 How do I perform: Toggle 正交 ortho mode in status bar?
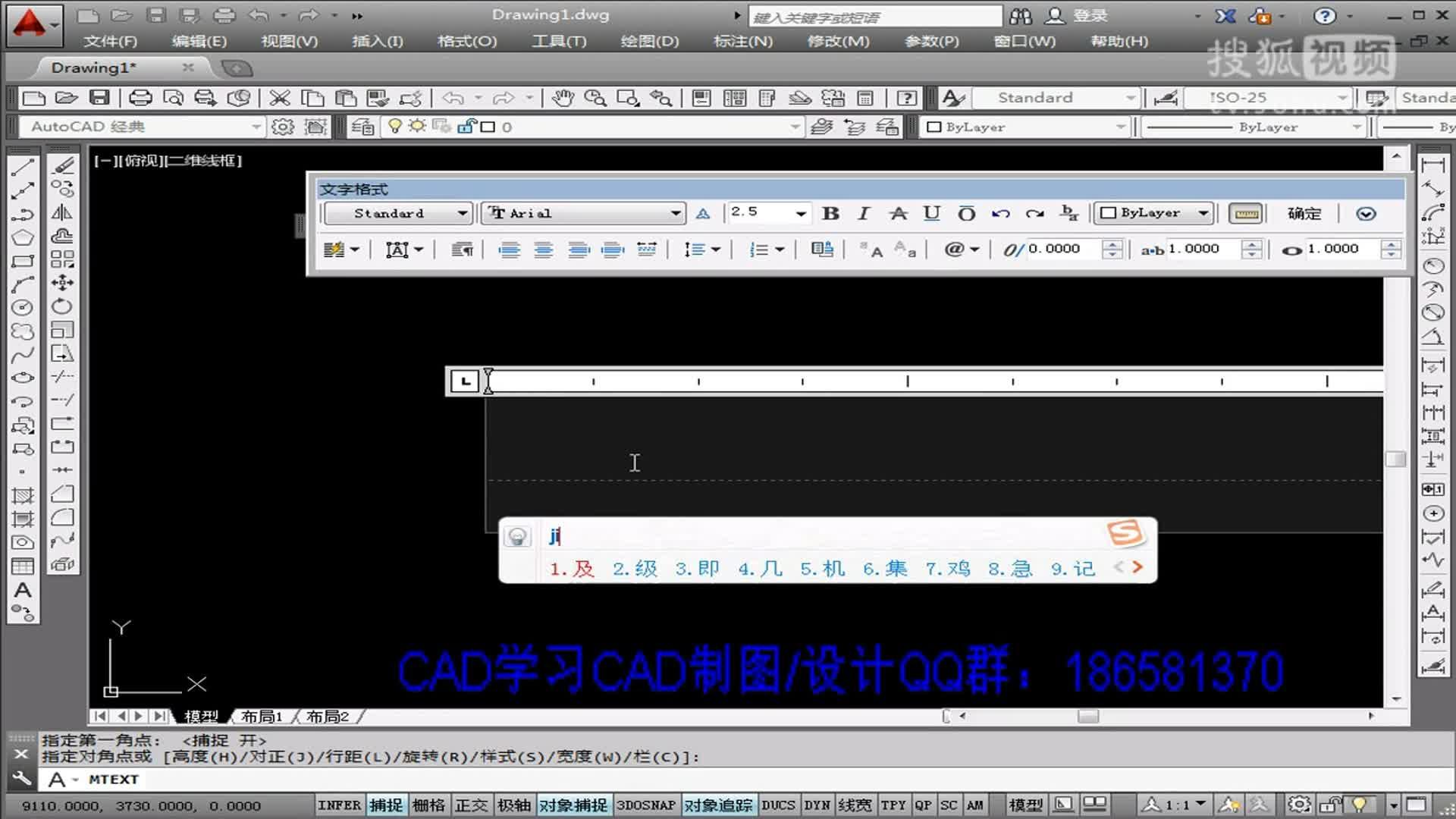coord(471,805)
